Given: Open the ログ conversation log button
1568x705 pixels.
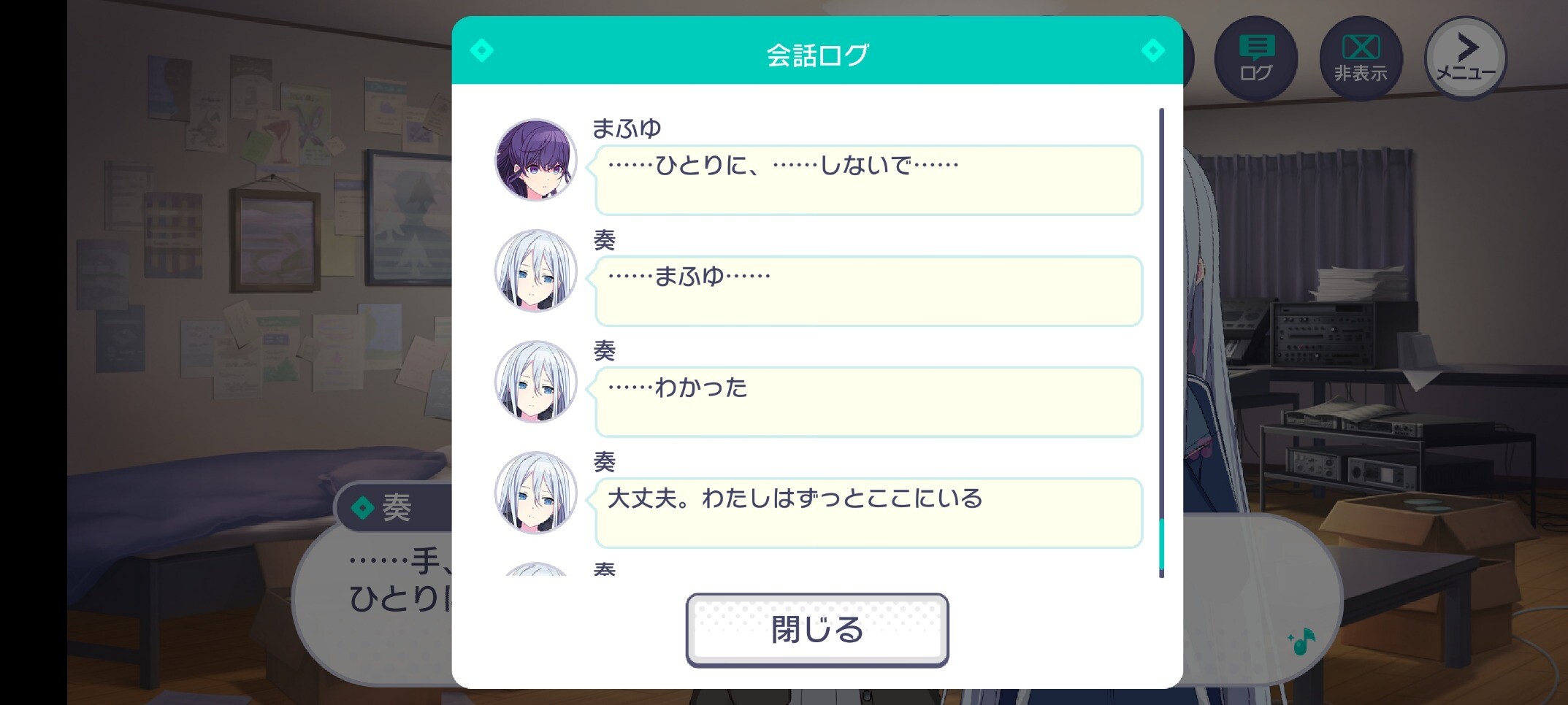Looking at the screenshot, I should [x=1255, y=58].
